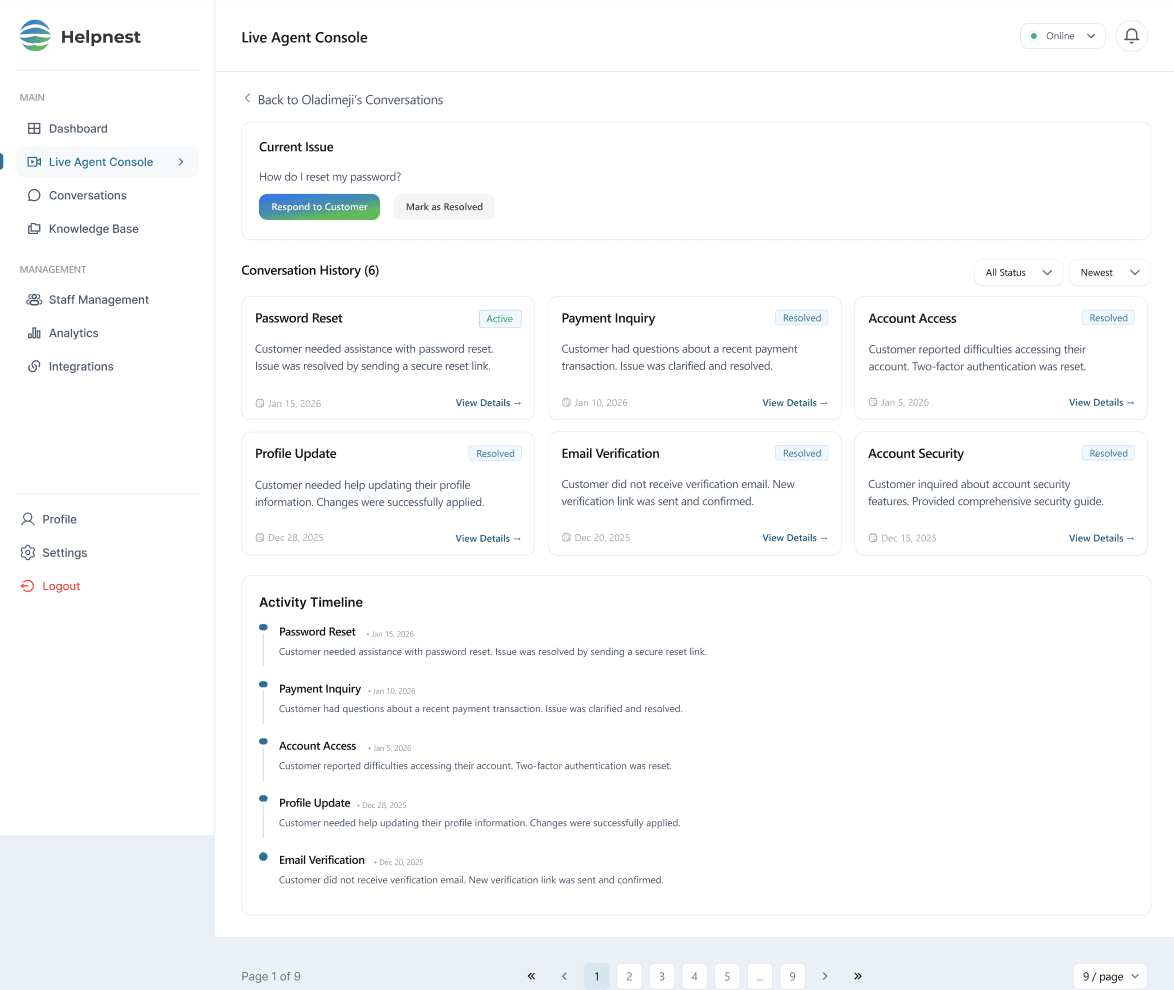View Details of Password Reset card
This screenshot has width=1174, height=990.
(x=488, y=403)
